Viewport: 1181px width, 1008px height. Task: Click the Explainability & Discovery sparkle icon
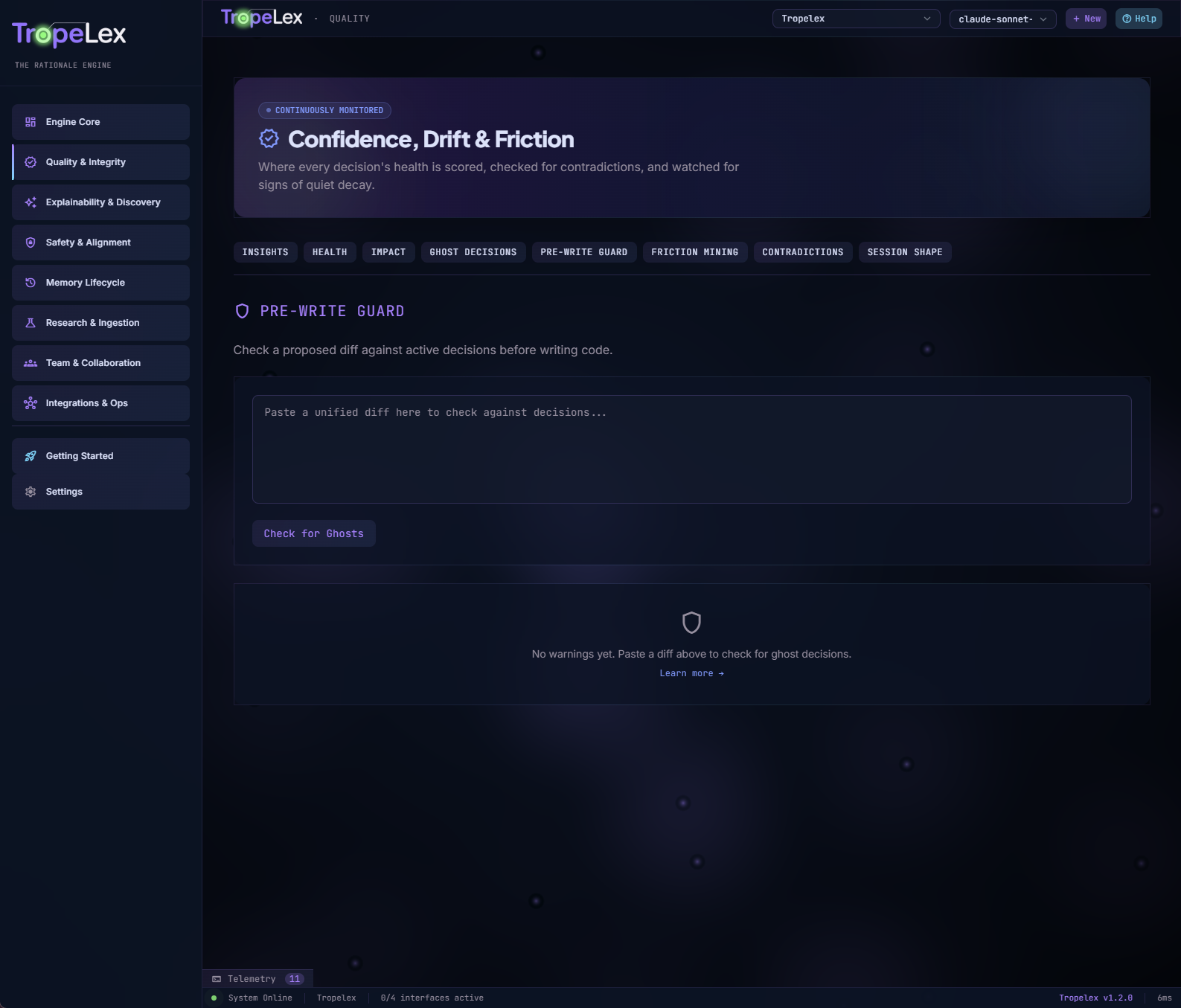[31, 202]
